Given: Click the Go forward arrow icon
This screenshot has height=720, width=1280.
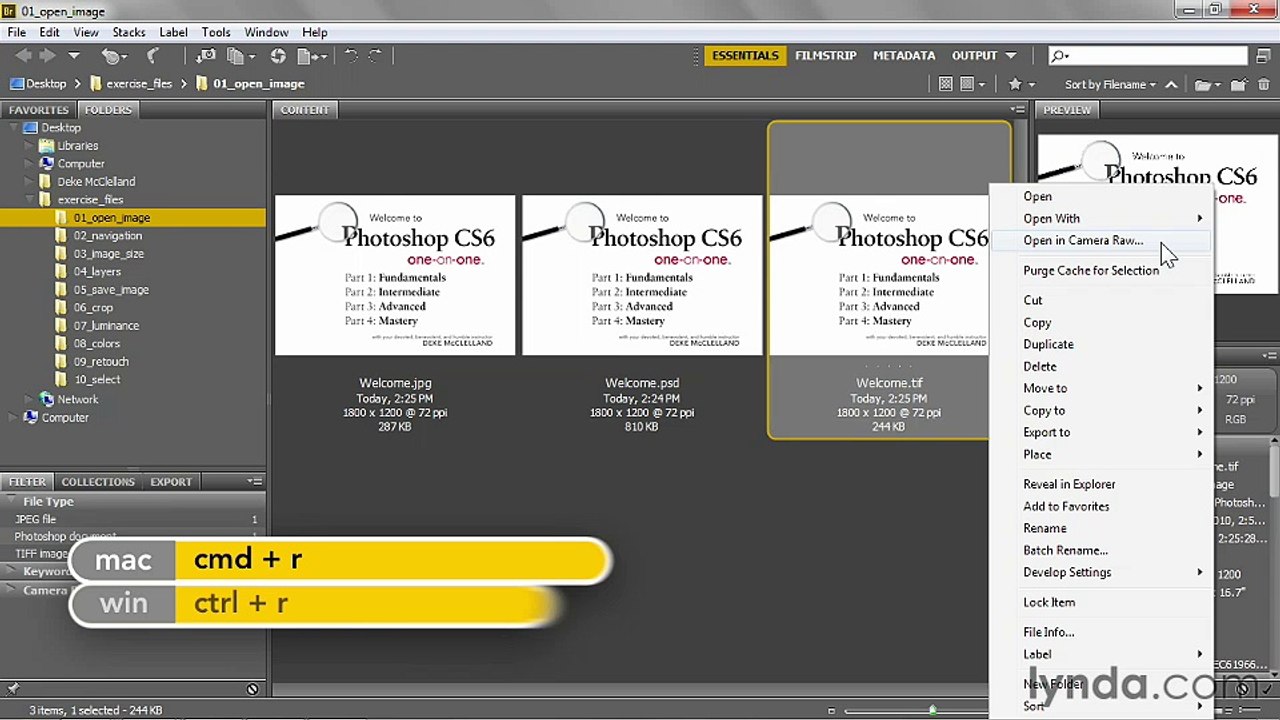Looking at the screenshot, I should tap(48, 56).
